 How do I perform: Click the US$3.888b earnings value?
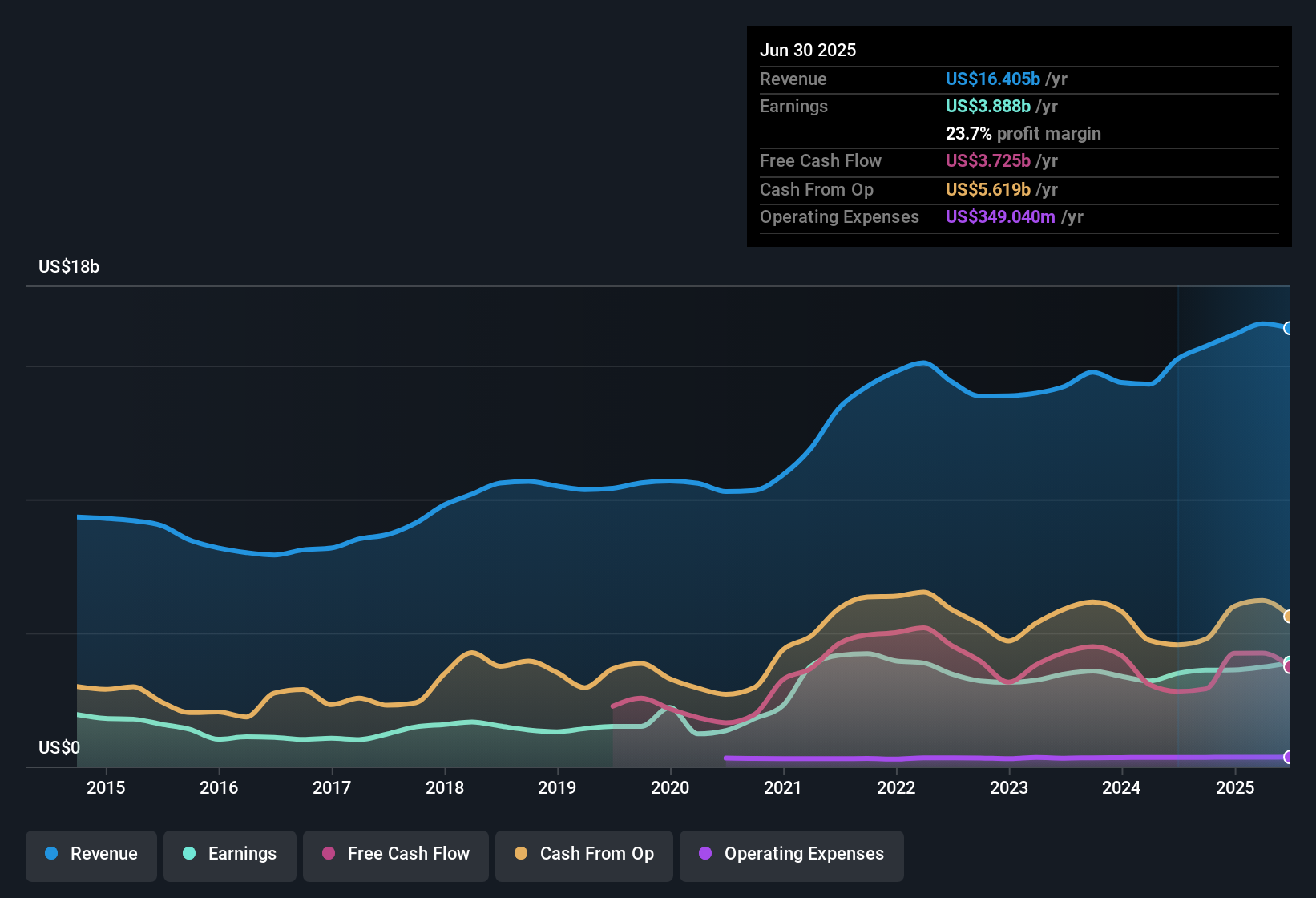click(988, 106)
